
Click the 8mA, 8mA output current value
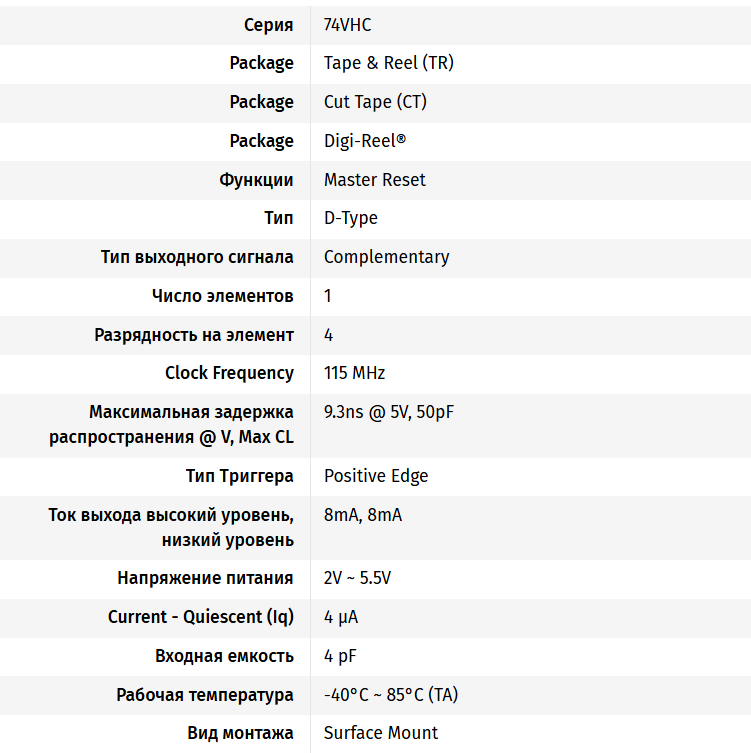362,515
